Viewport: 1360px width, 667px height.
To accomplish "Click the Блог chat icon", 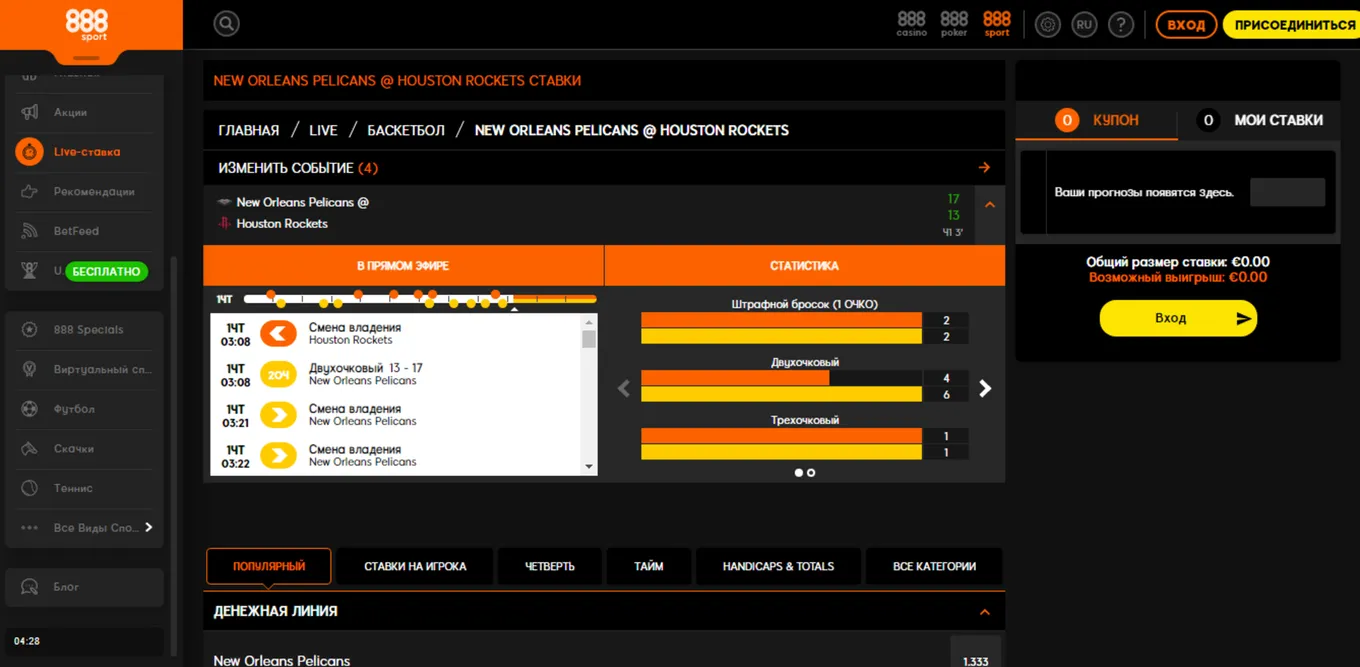I will point(30,587).
